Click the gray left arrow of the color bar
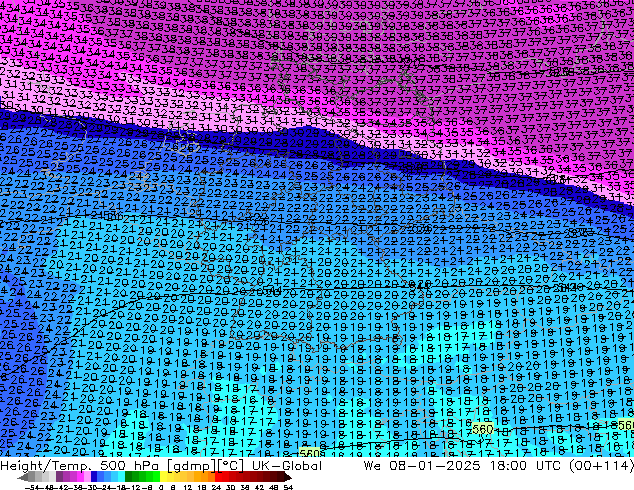Screen dimensions: 634x490 [x=23, y=477]
